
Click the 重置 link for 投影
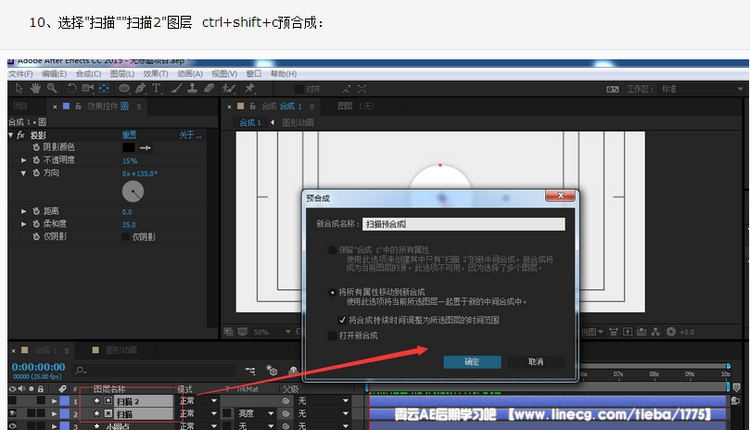[129, 135]
